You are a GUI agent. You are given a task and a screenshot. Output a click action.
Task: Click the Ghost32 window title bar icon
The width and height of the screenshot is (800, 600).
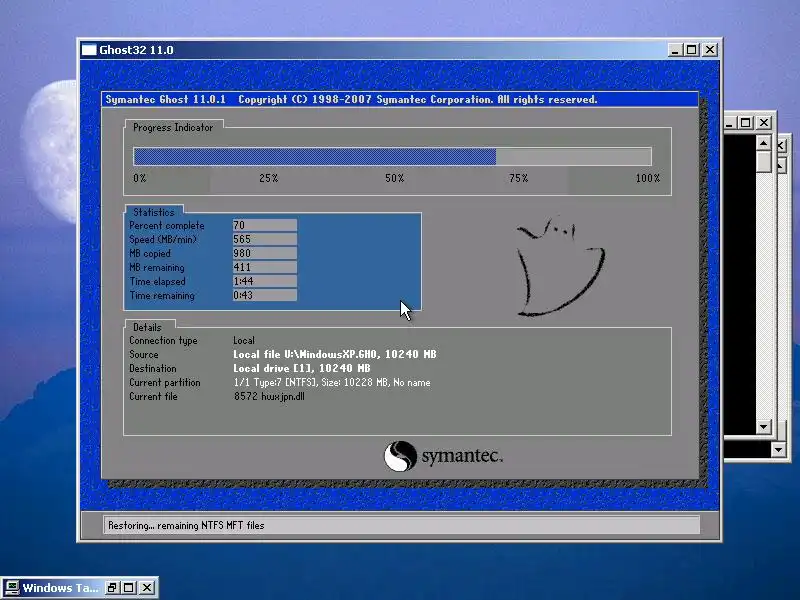(x=89, y=50)
